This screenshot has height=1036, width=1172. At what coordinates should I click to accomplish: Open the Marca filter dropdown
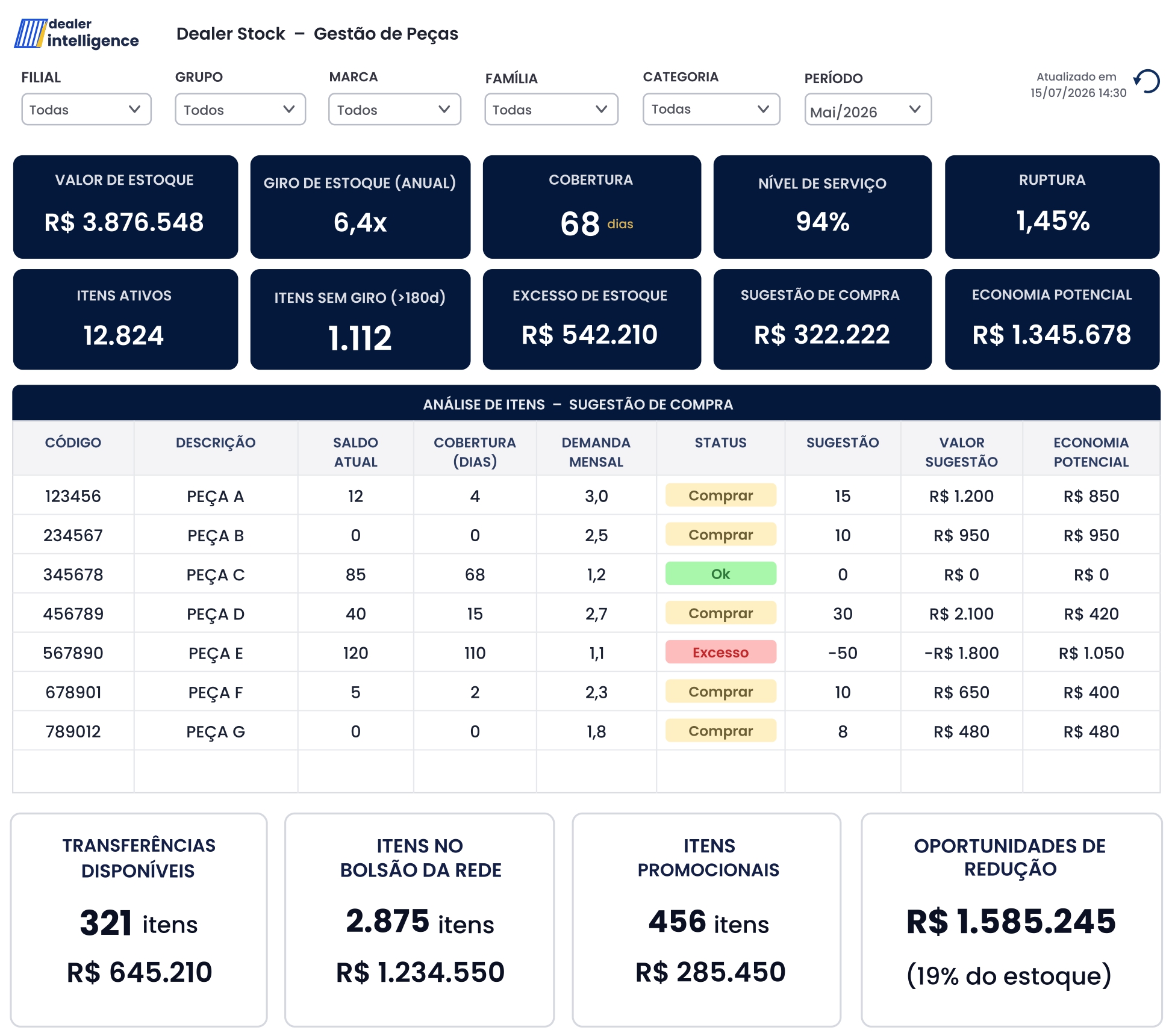394,110
